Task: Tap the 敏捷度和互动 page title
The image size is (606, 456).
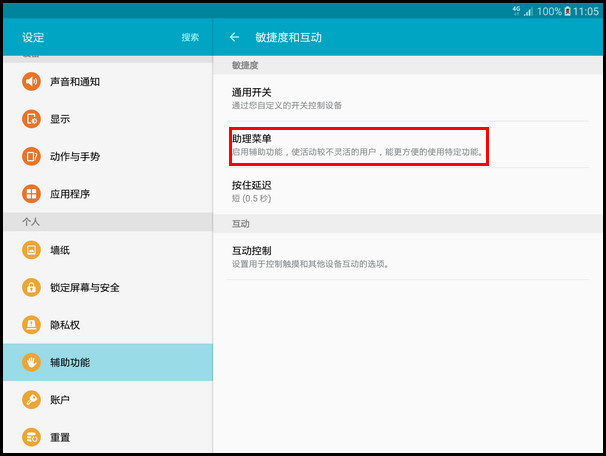Action: [x=288, y=37]
